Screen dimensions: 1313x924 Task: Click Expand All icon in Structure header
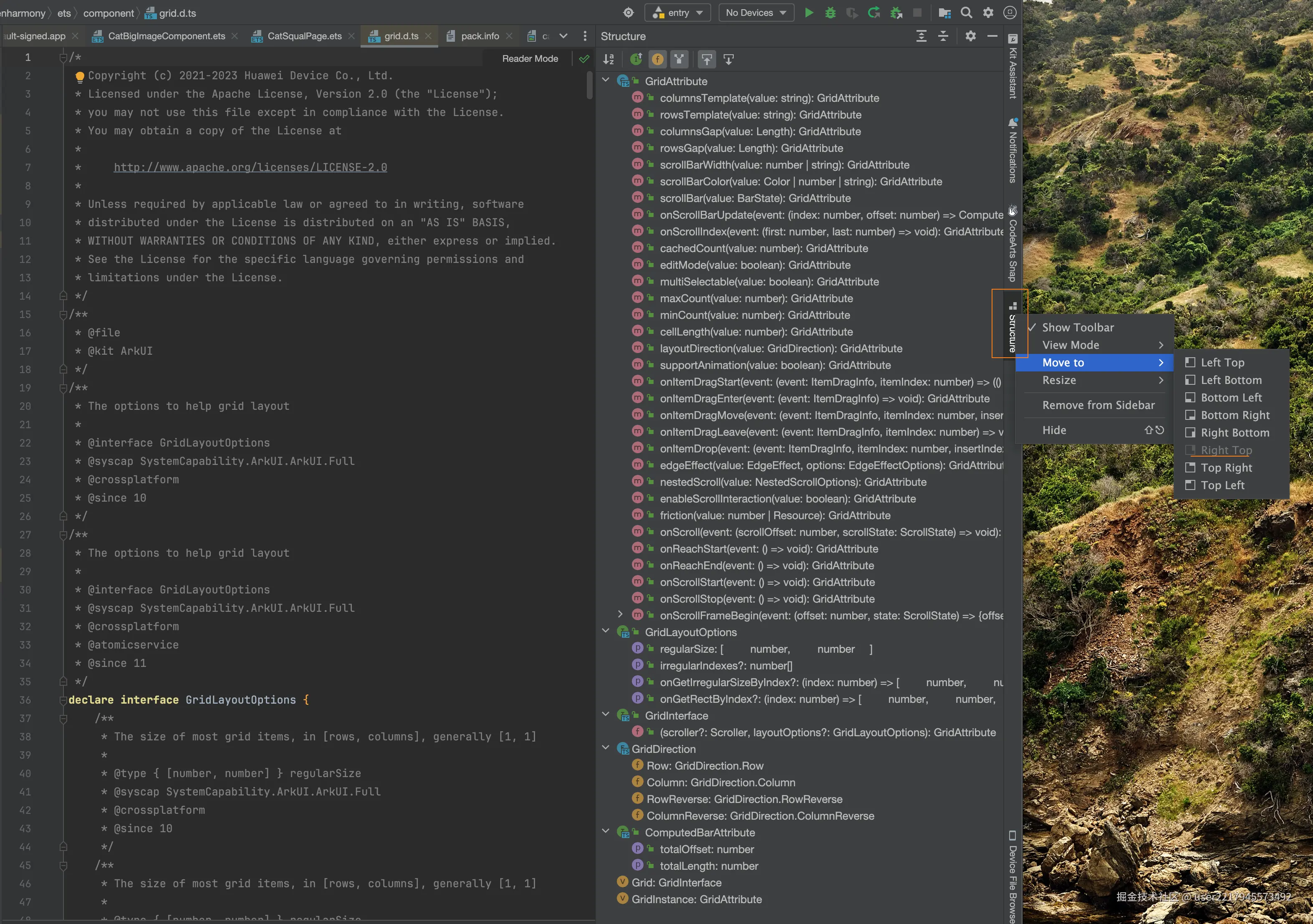click(921, 36)
